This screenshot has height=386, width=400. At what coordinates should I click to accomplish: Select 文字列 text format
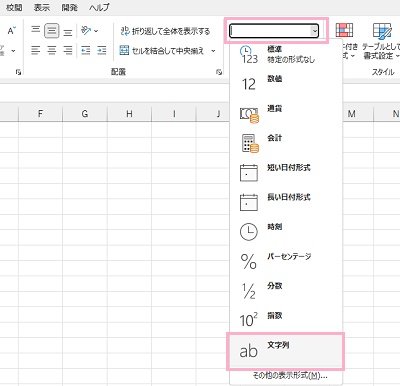pyautogui.click(x=286, y=351)
